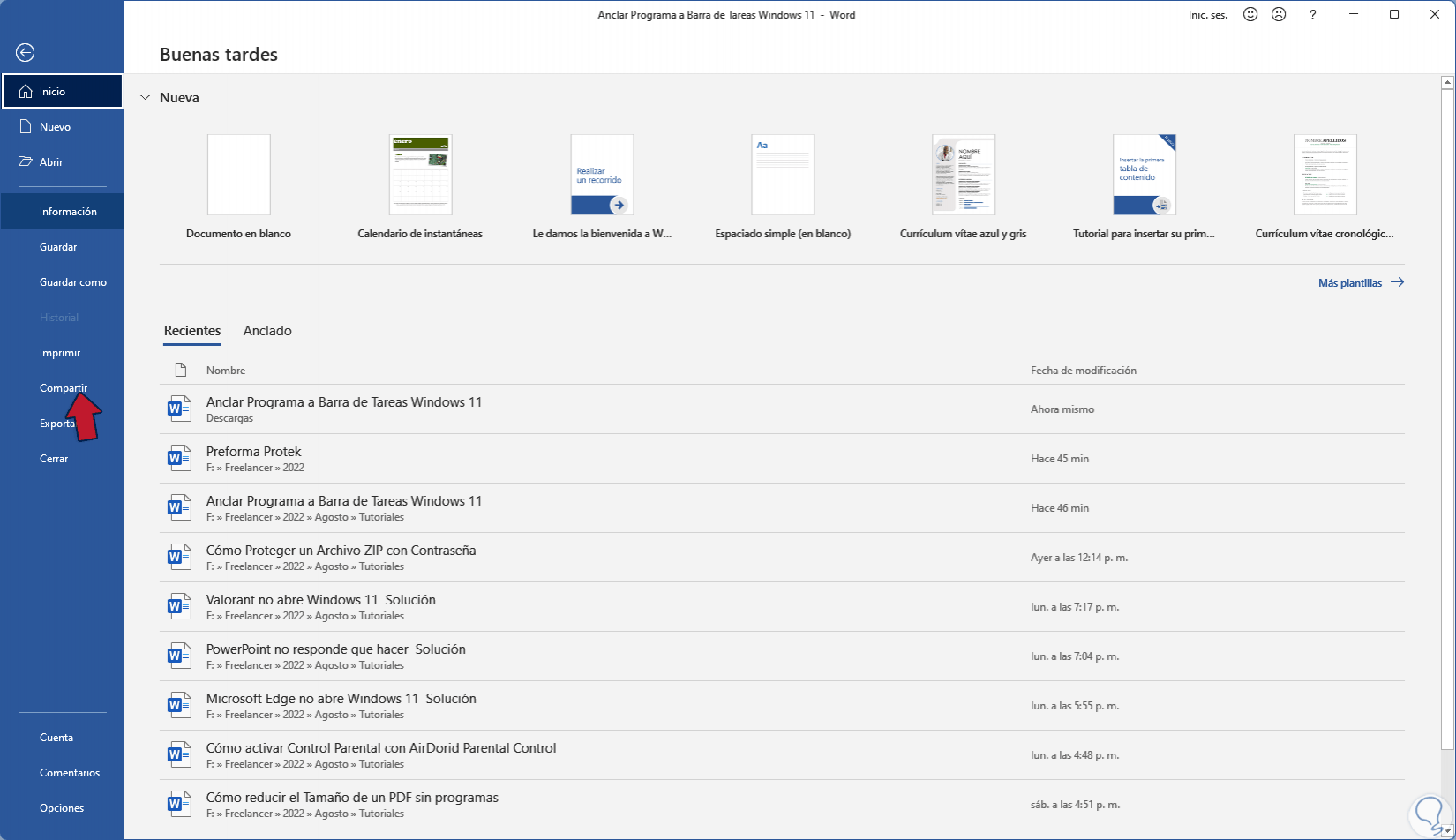1456x840 pixels.
Task: Go back using the backstage return arrow
Action: point(25,53)
